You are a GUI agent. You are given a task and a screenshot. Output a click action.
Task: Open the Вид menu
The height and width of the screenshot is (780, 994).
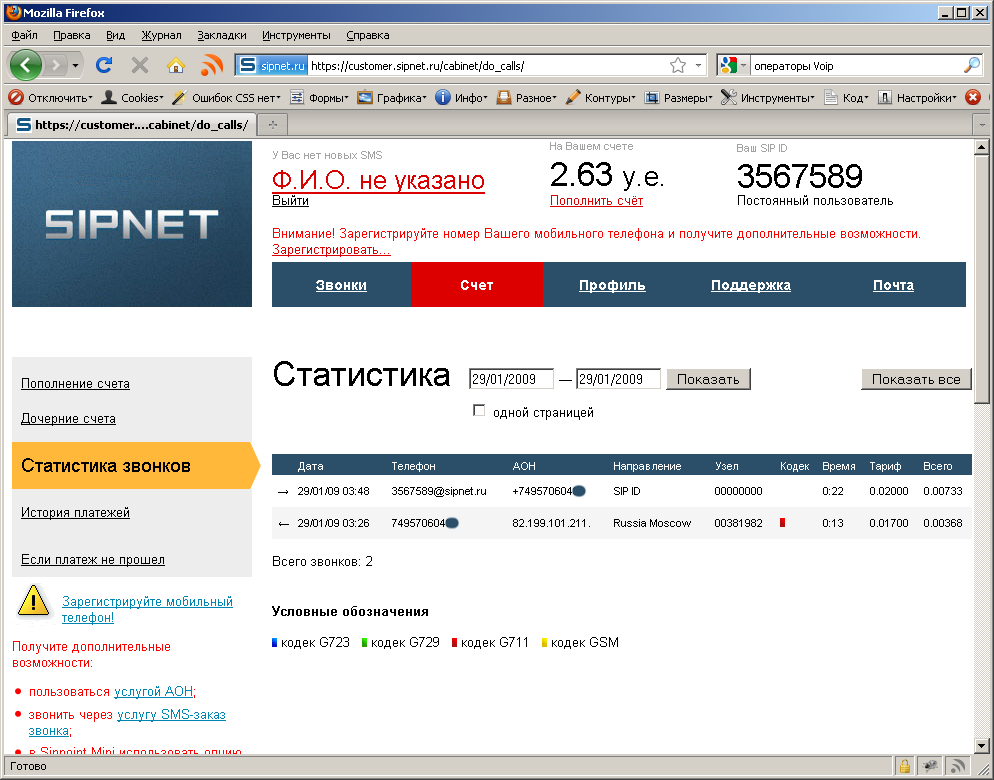coord(115,35)
